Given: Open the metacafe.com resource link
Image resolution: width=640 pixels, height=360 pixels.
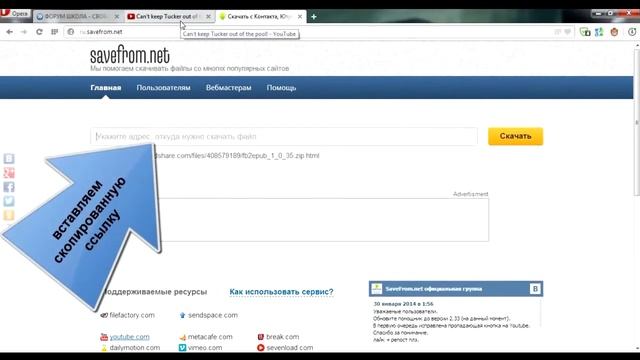Looking at the screenshot, I should tap(210, 337).
